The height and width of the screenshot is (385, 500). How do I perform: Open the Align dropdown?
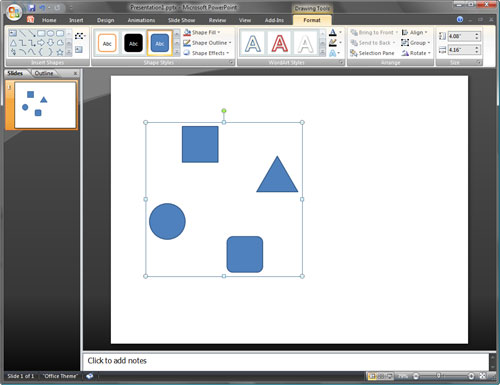click(x=414, y=32)
